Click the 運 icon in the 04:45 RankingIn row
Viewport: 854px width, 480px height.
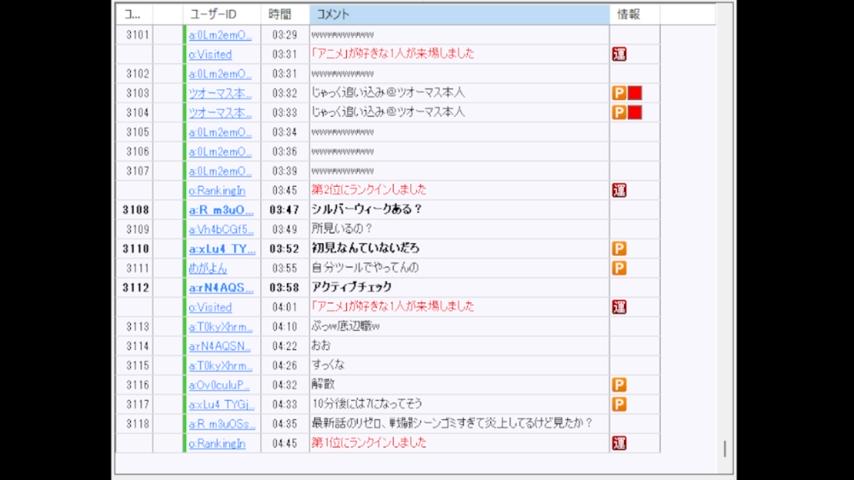[x=619, y=443]
